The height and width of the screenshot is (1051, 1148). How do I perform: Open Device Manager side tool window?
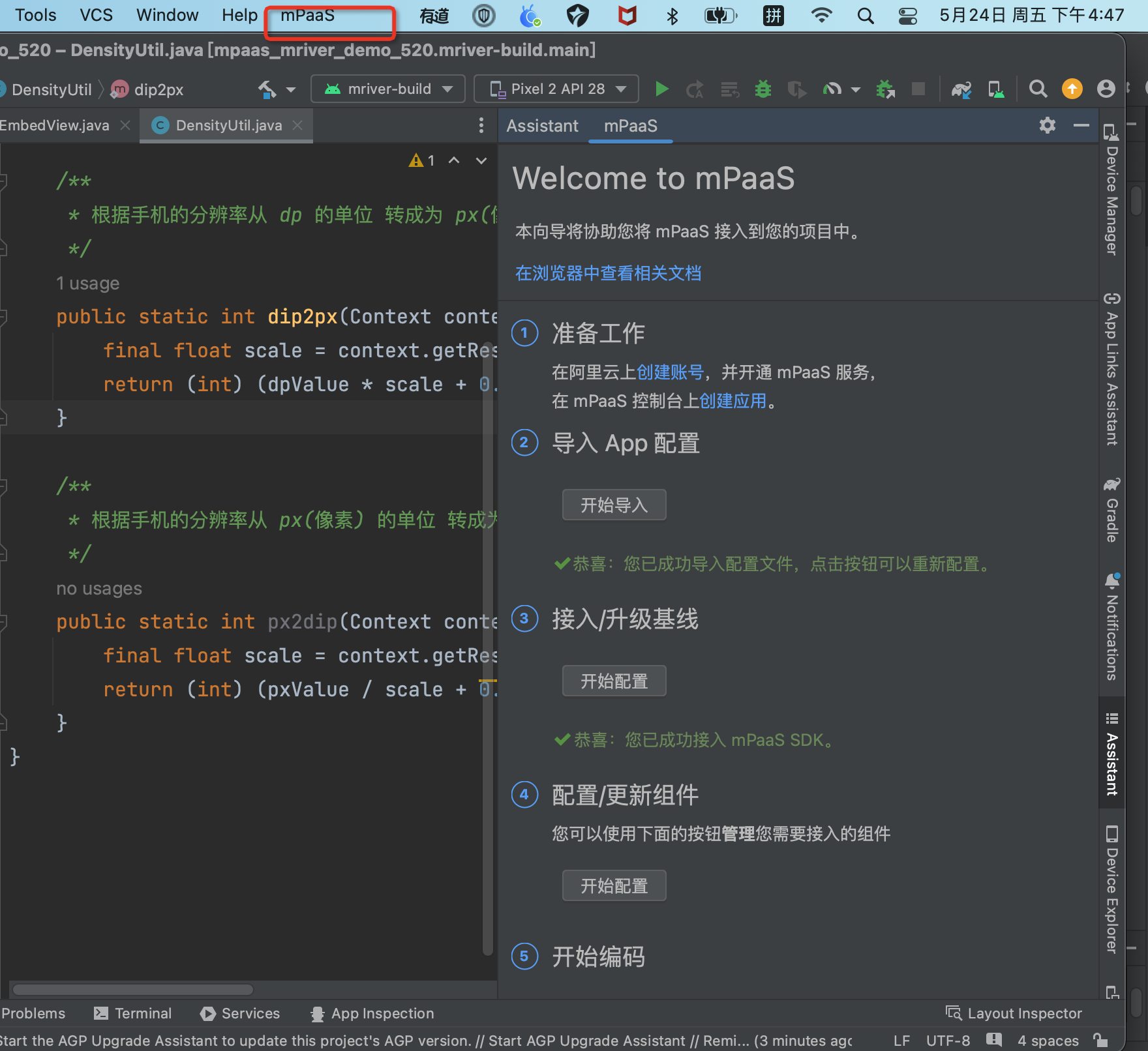pyautogui.click(x=1111, y=190)
